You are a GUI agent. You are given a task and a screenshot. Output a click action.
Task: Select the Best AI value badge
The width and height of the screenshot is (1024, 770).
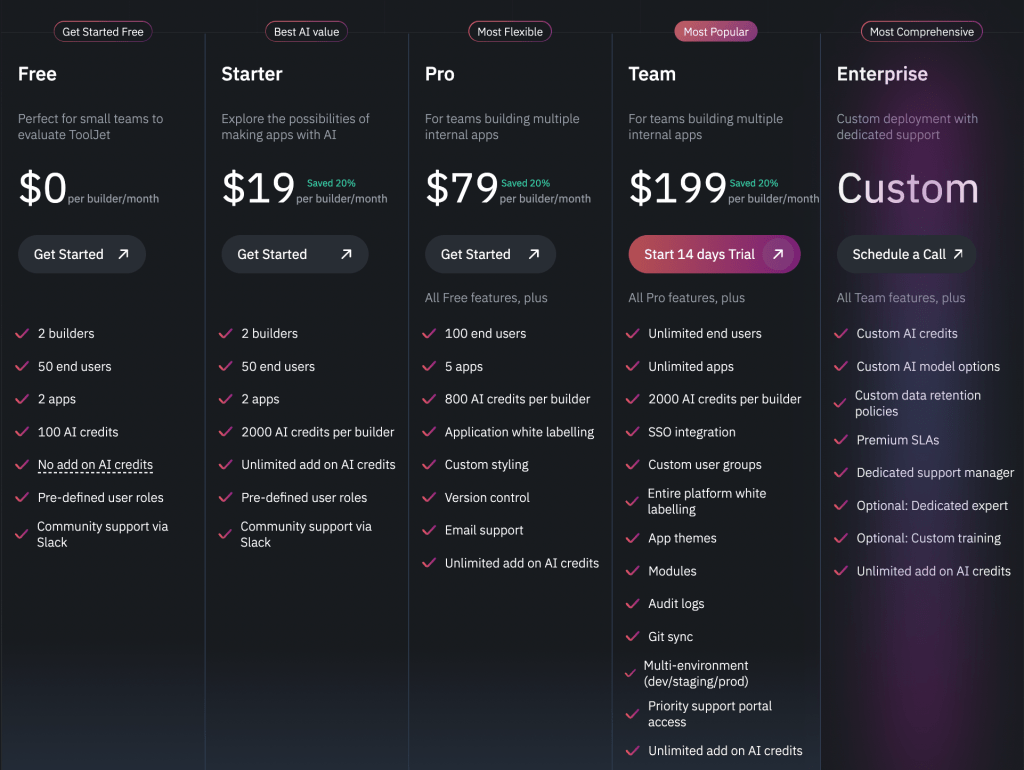click(306, 31)
